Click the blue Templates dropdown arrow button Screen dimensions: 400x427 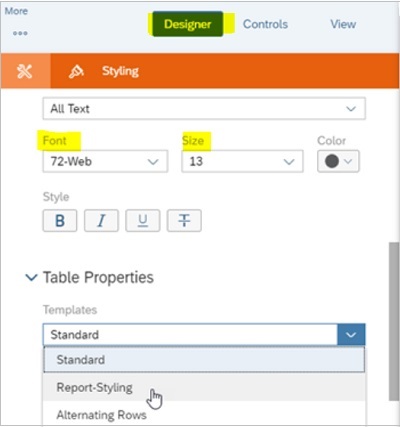(x=351, y=334)
